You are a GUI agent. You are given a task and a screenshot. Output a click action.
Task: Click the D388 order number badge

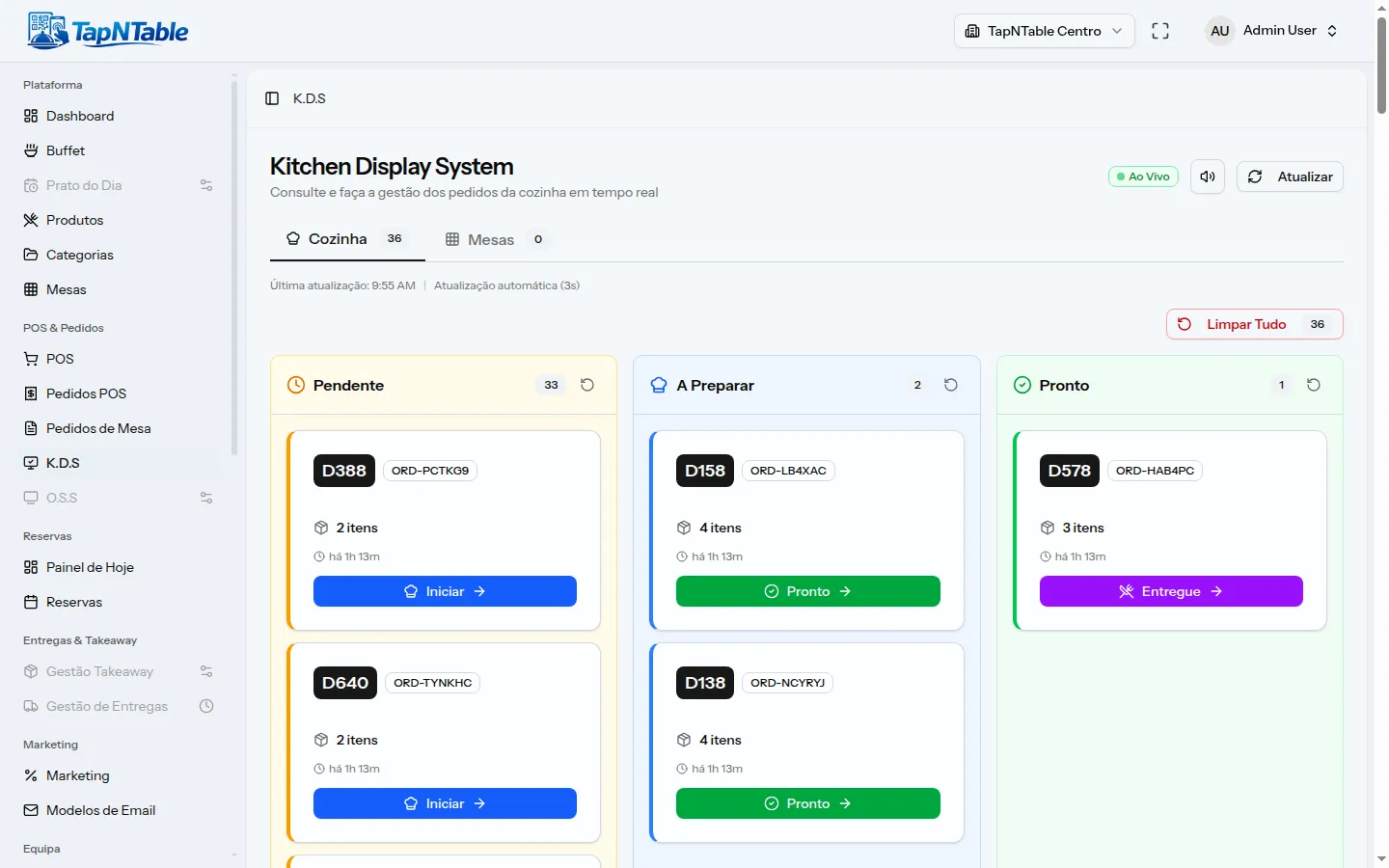point(344,471)
